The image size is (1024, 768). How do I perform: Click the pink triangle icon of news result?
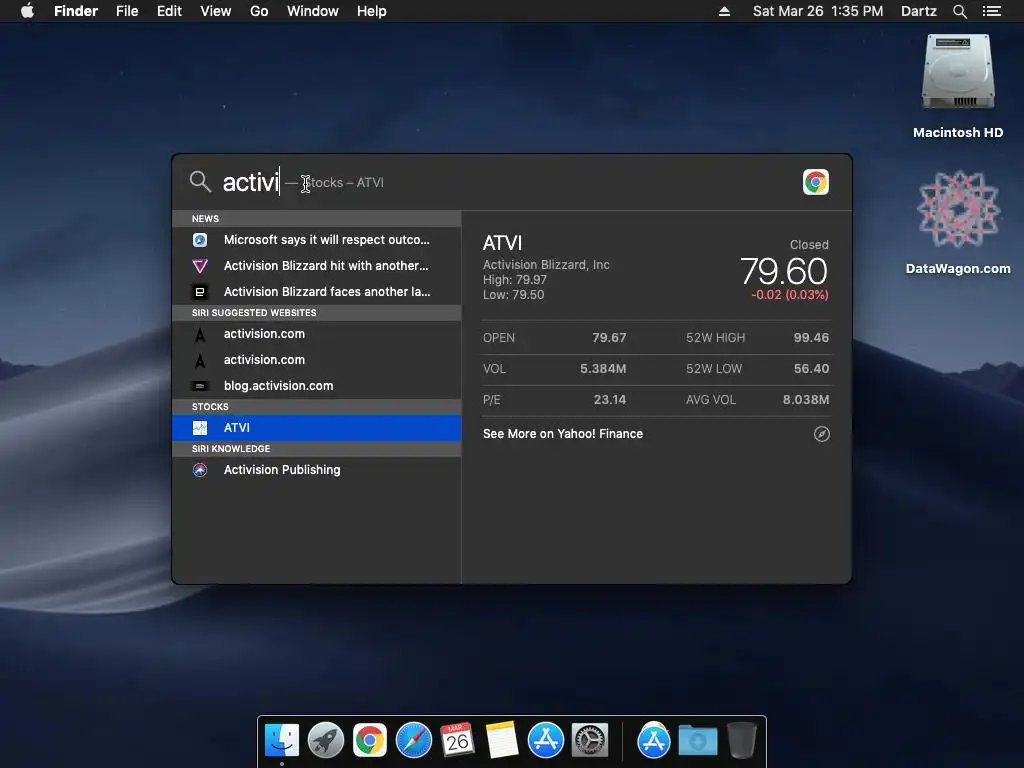pyautogui.click(x=200, y=266)
